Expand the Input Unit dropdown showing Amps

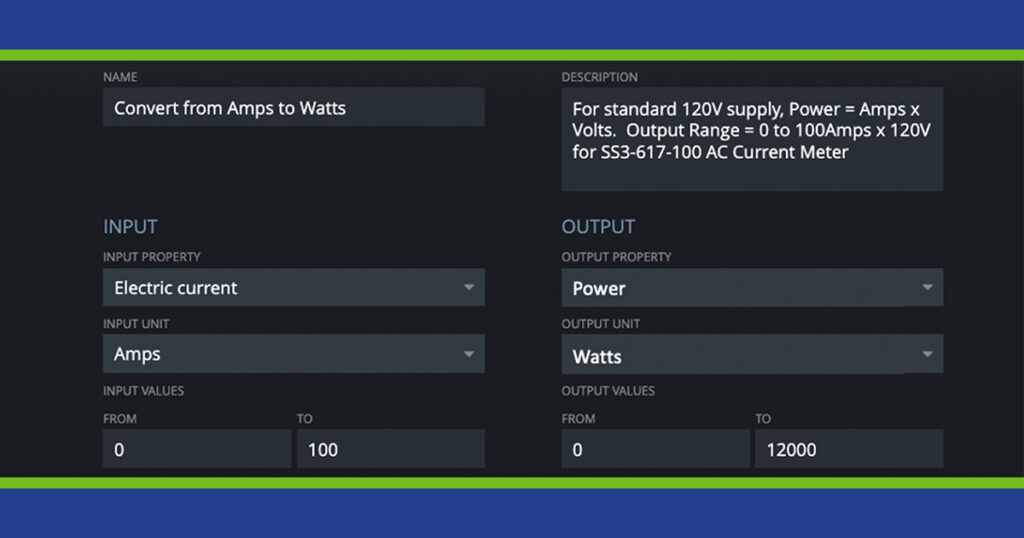[293, 355]
